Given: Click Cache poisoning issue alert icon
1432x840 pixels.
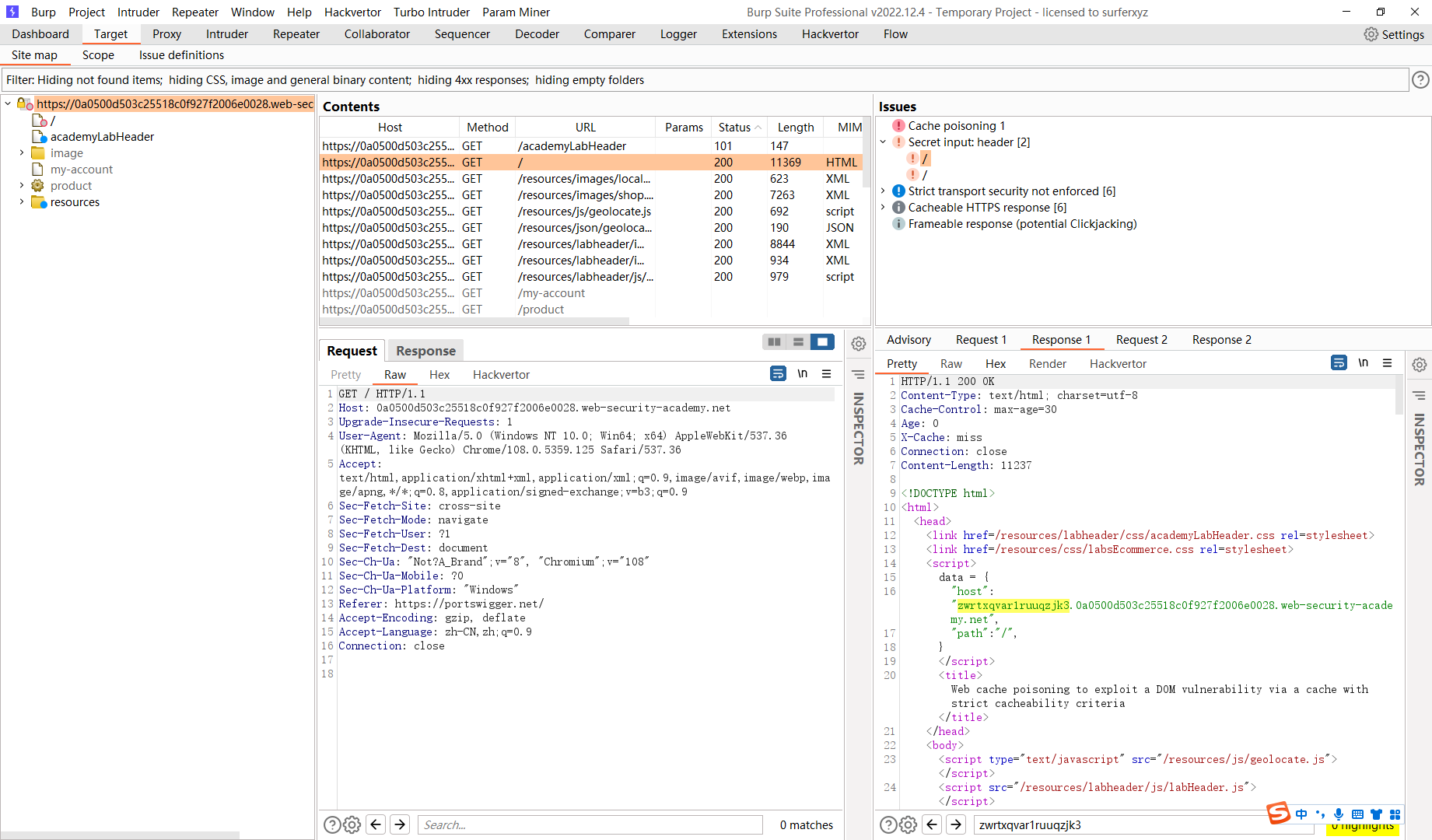Looking at the screenshot, I should [898, 125].
